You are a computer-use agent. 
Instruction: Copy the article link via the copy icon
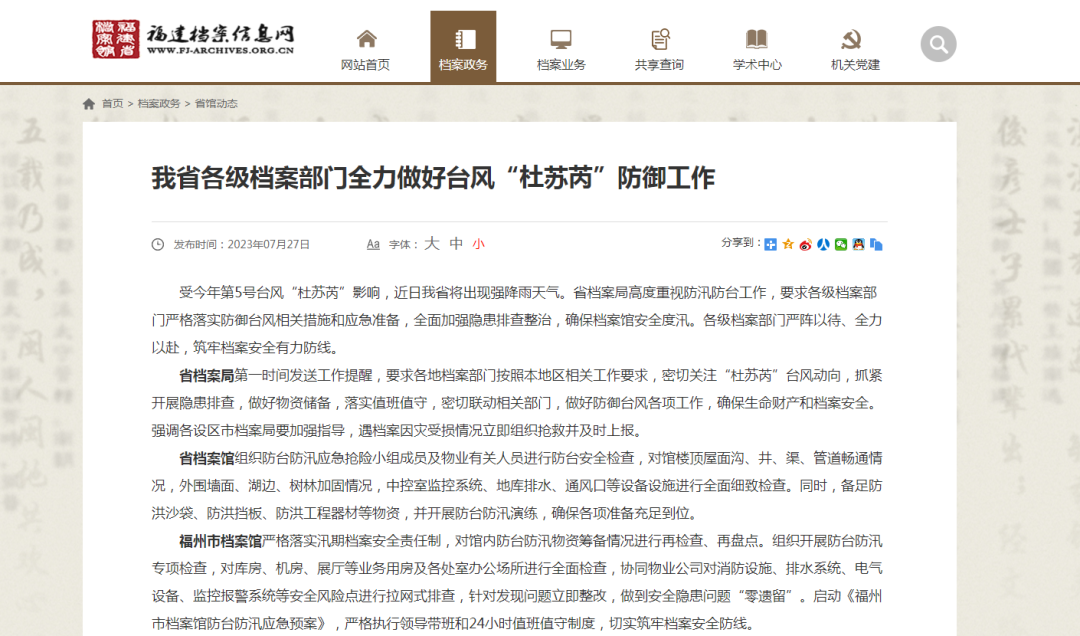click(x=878, y=243)
